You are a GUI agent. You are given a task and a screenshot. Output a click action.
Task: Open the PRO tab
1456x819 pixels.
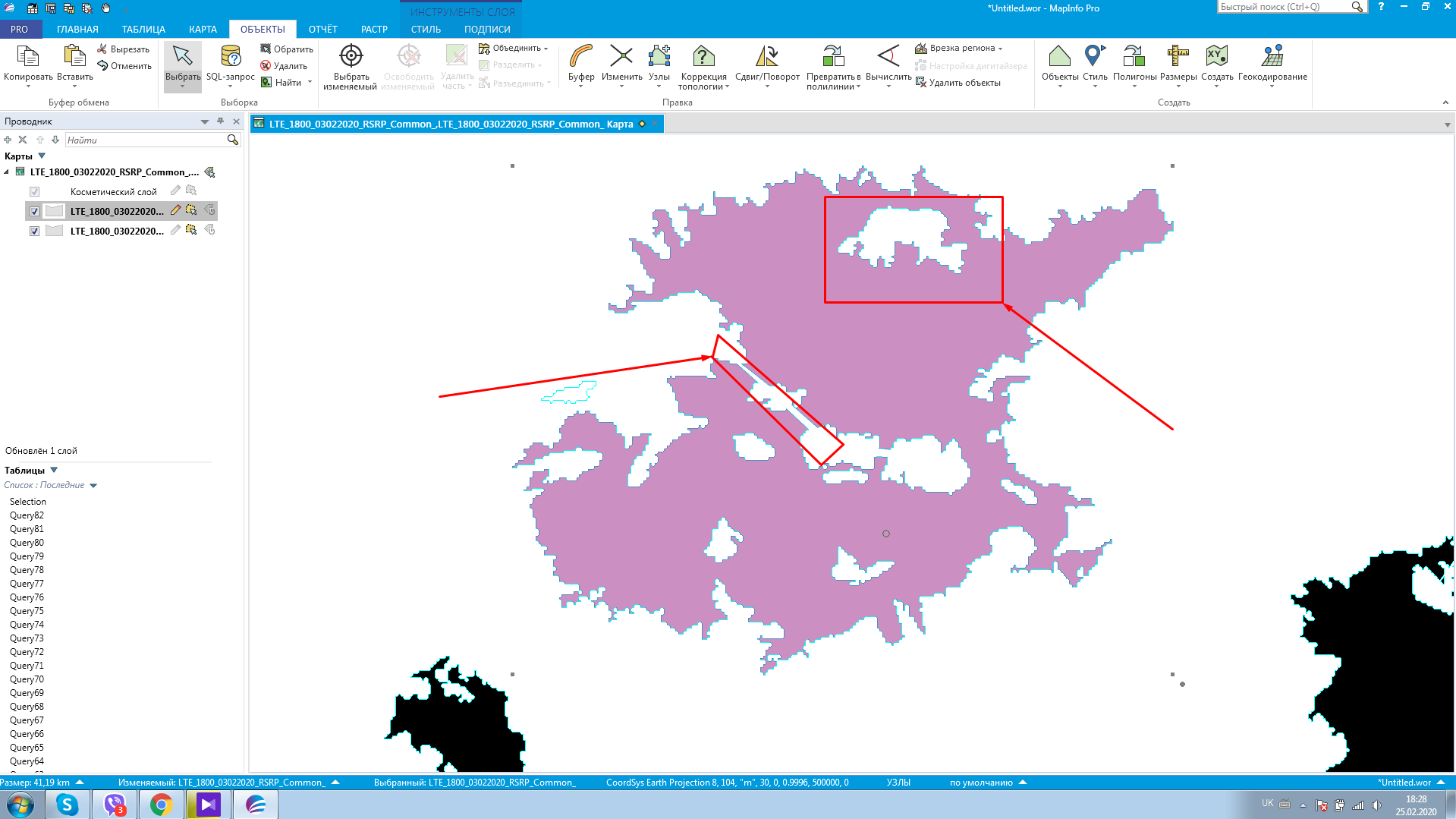click(x=19, y=30)
